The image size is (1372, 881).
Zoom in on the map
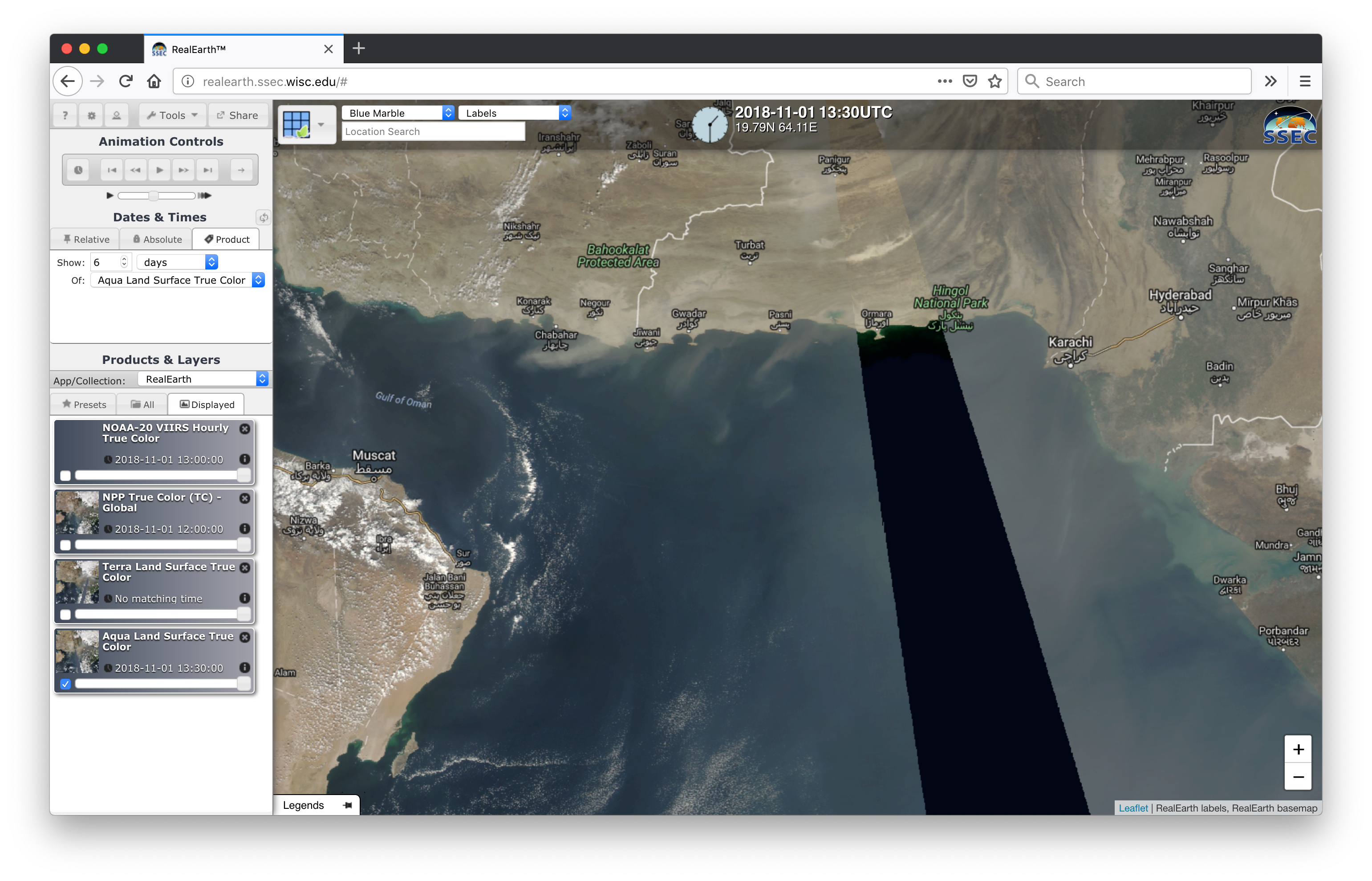[1298, 750]
